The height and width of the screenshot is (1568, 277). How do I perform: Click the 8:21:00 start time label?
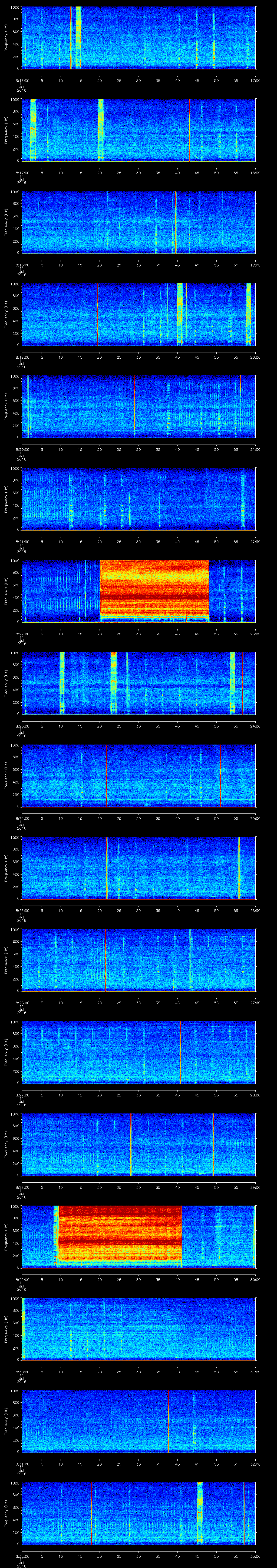tap(22, 542)
